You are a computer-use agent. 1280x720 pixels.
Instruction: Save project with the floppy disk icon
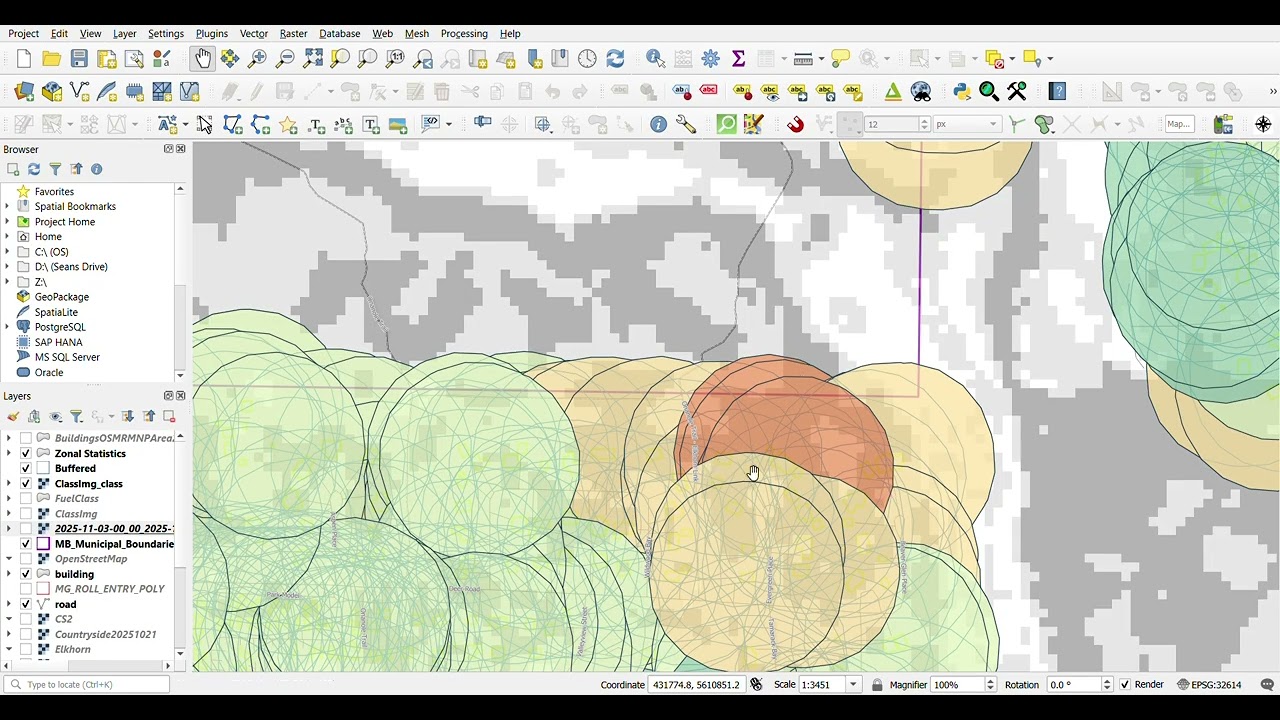pos(79,59)
